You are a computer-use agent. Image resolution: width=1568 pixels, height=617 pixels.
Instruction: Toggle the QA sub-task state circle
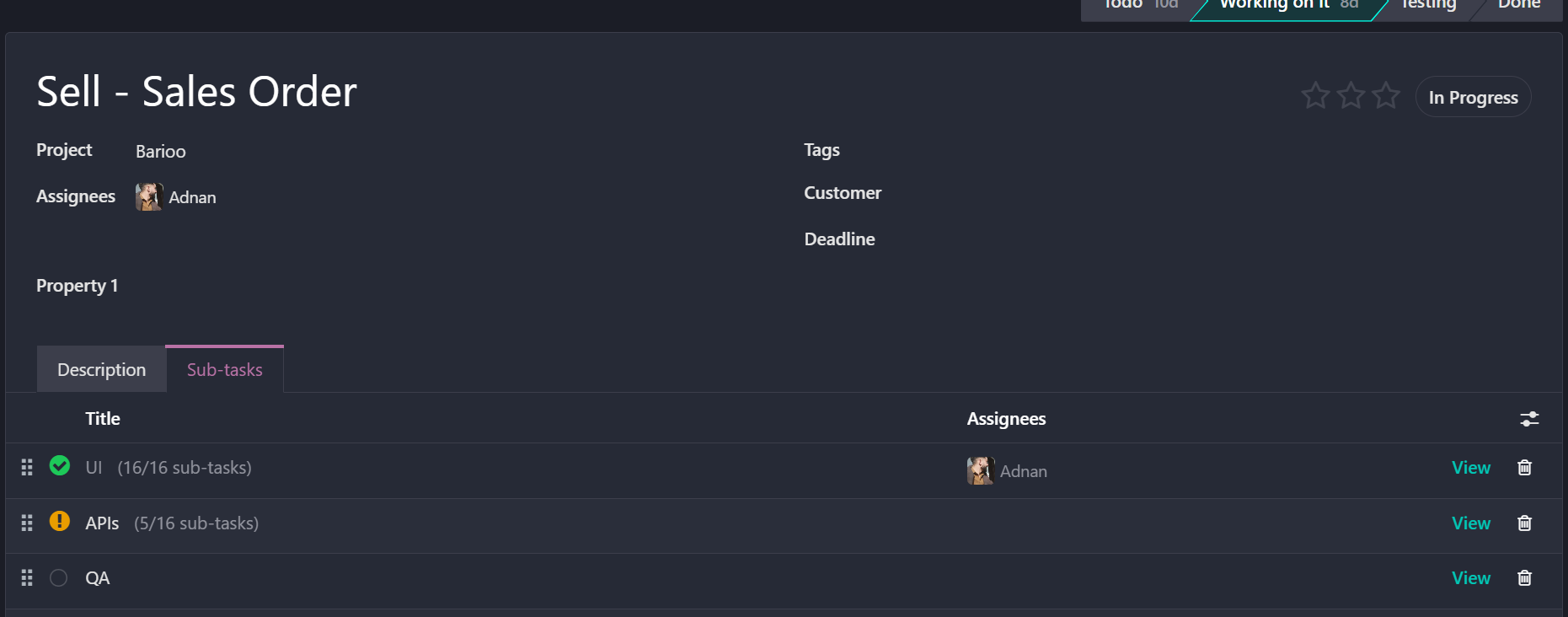pos(59,578)
